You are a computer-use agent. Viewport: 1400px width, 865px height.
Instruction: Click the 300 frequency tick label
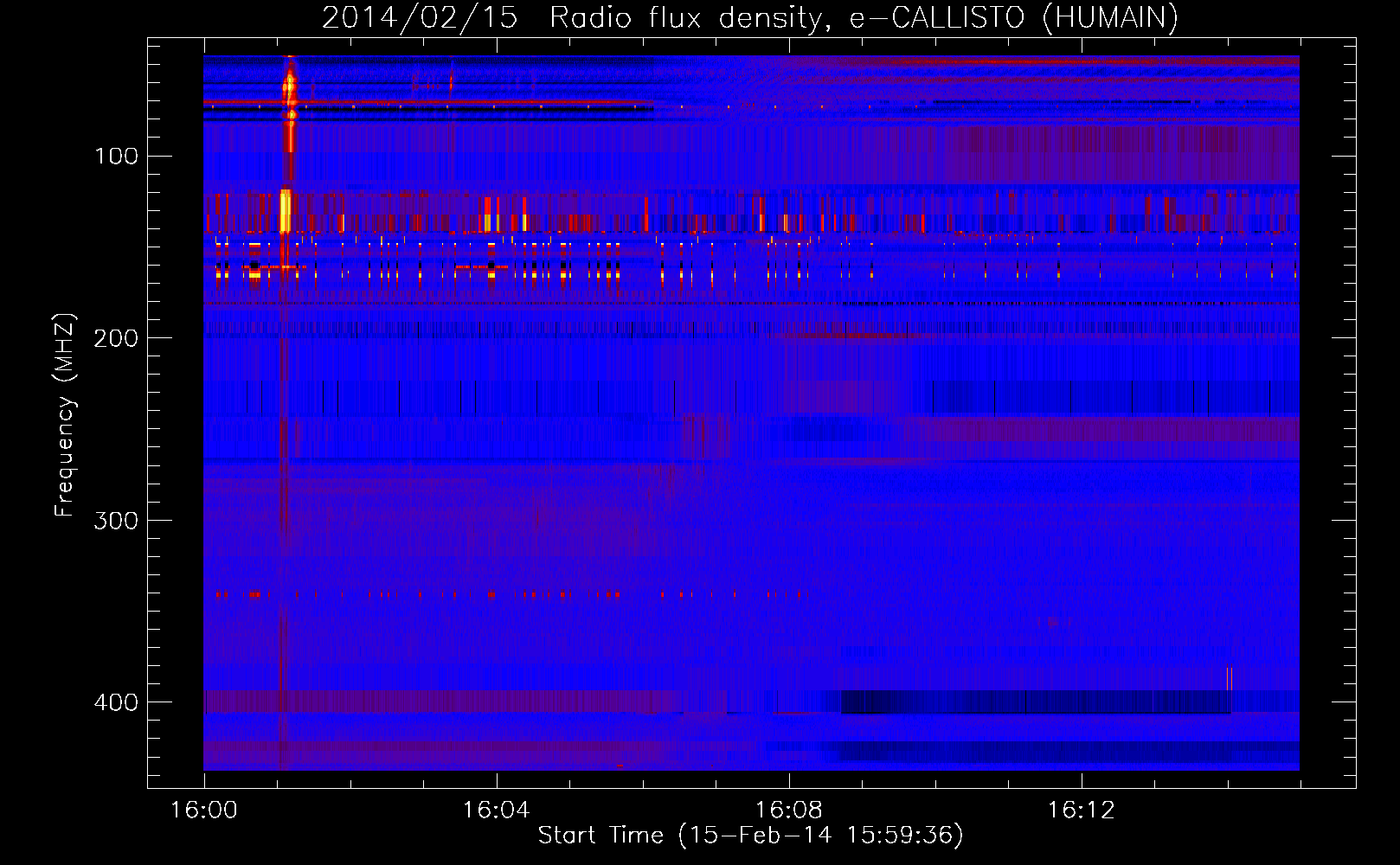tap(117, 520)
